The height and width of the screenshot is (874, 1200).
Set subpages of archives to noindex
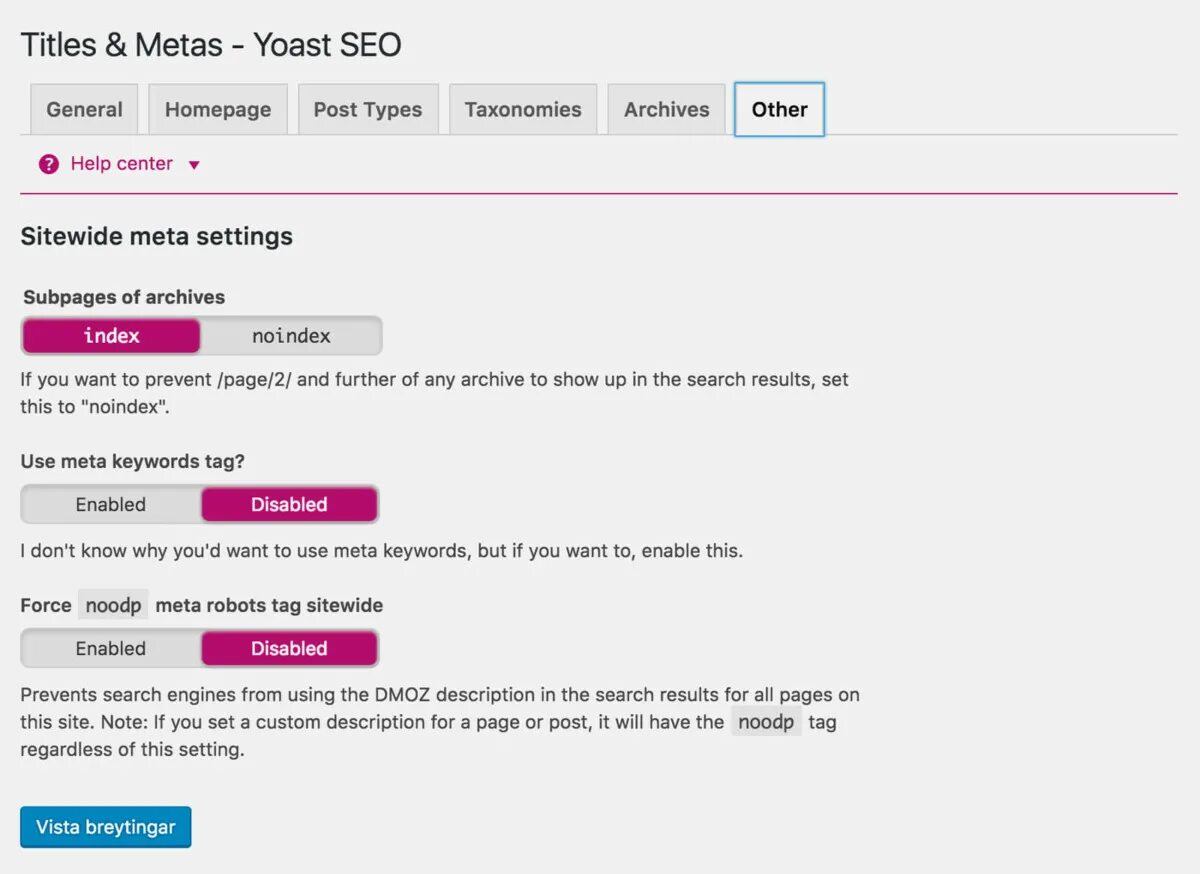[x=291, y=336]
